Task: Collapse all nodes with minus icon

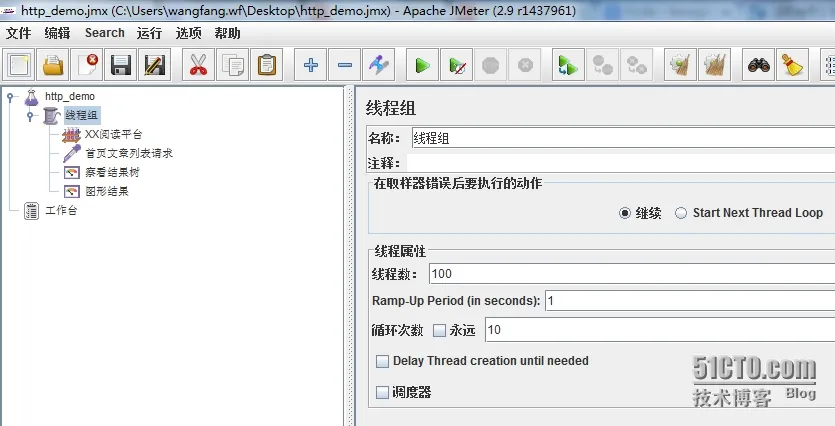Action: [x=345, y=65]
